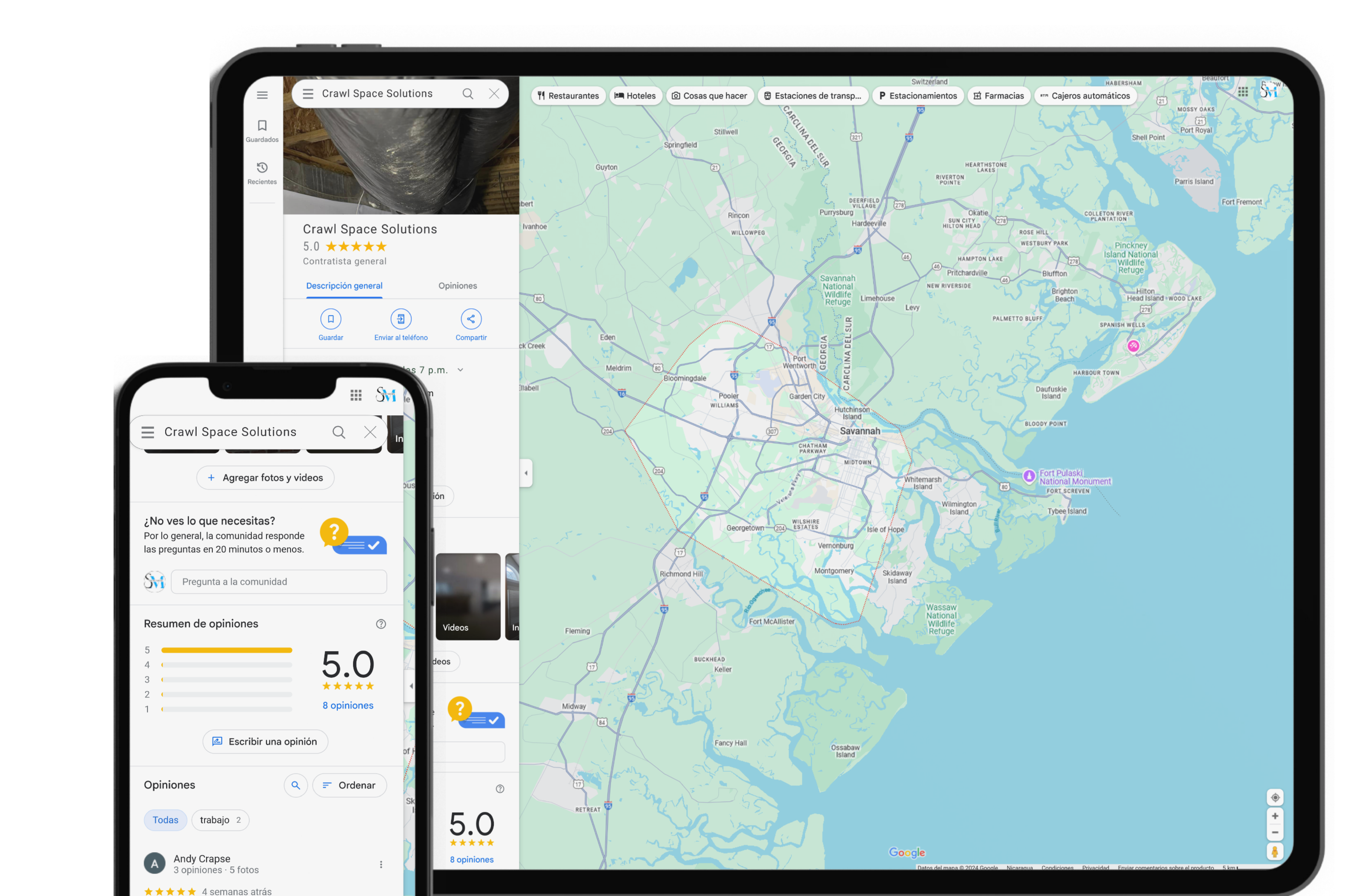Click the my-location button on map
This screenshot has height=896, width=1352.
[1275, 797]
